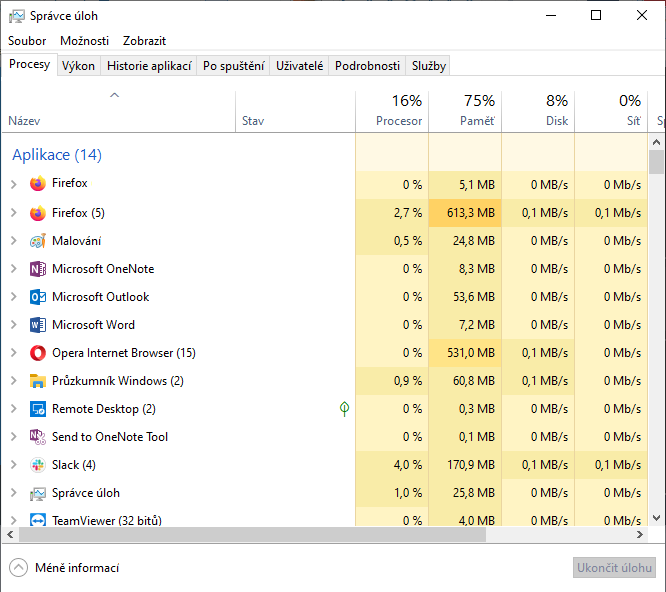Click the green leaf suspended status icon
666x592 pixels.
click(344, 409)
